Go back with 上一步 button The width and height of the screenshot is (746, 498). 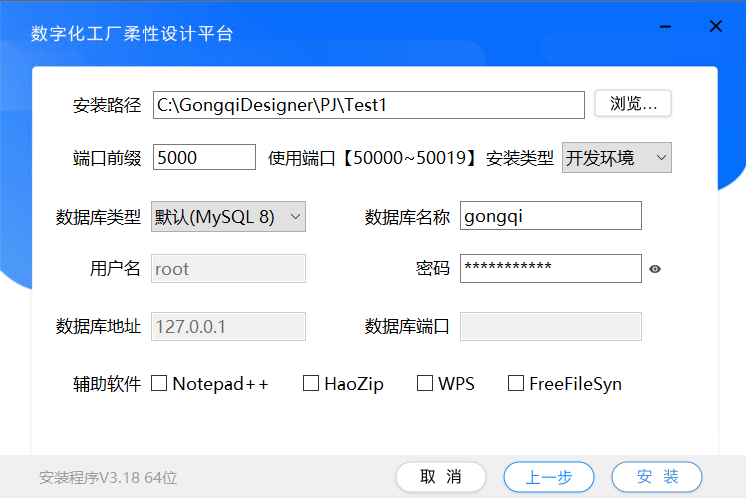pyautogui.click(x=549, y=476)
